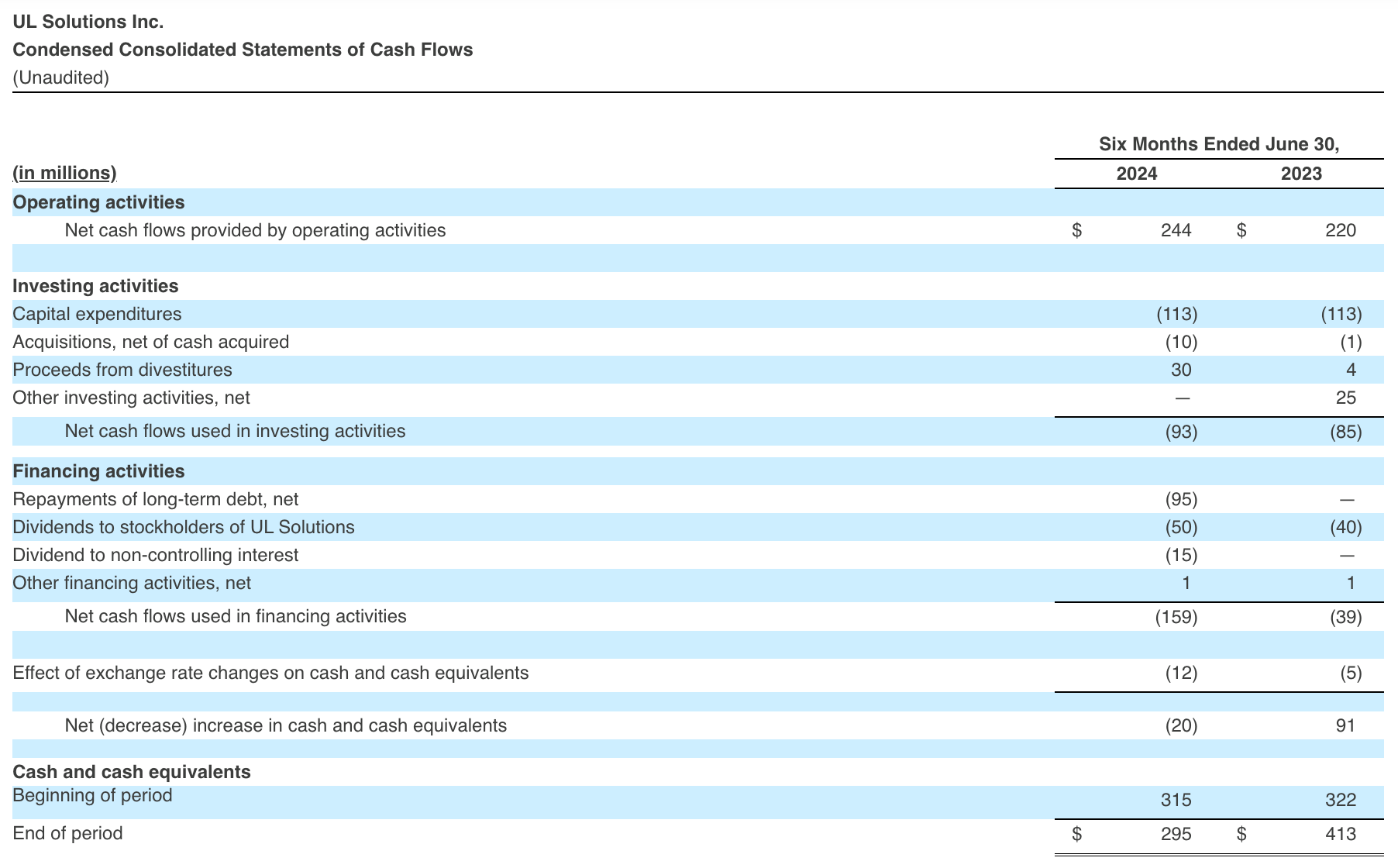
Task: Click 'Acquisitions, net of cash acquired' label
Action: pos(150,342)
